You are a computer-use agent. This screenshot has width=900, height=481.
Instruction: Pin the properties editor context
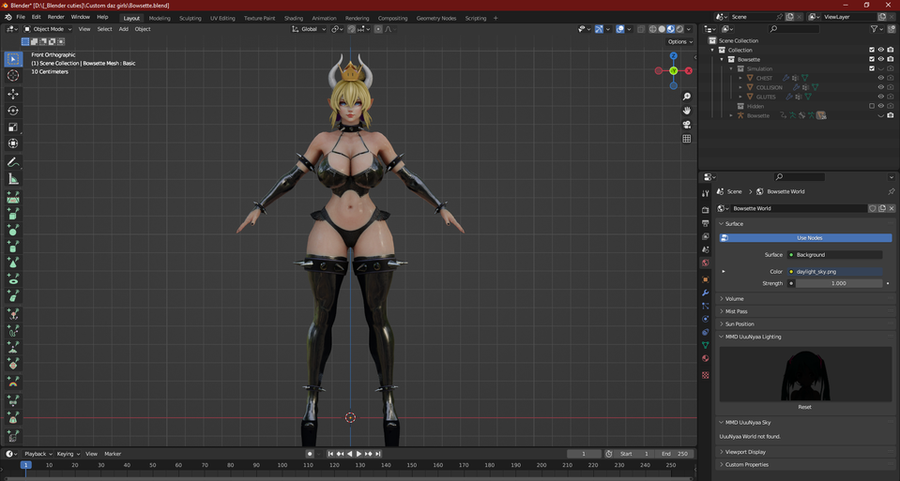click(x=891, y=192)
